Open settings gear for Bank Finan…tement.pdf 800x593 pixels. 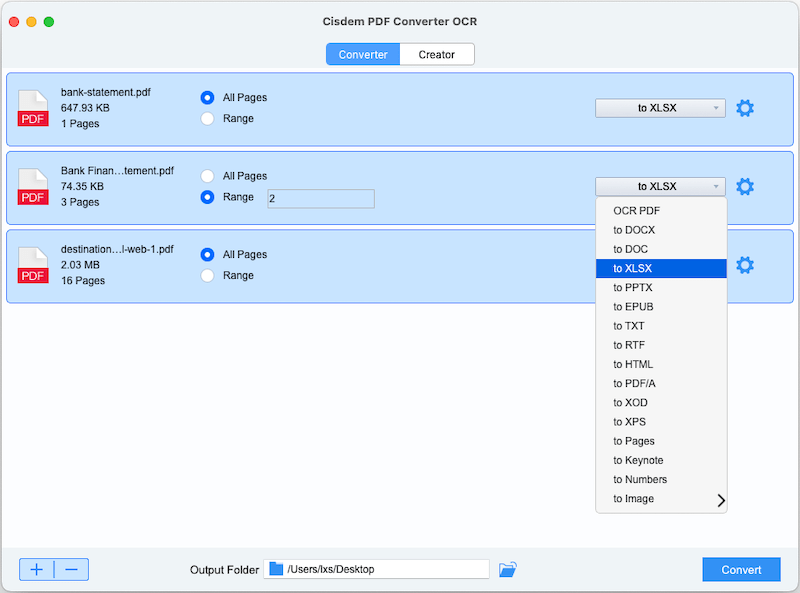744,187
